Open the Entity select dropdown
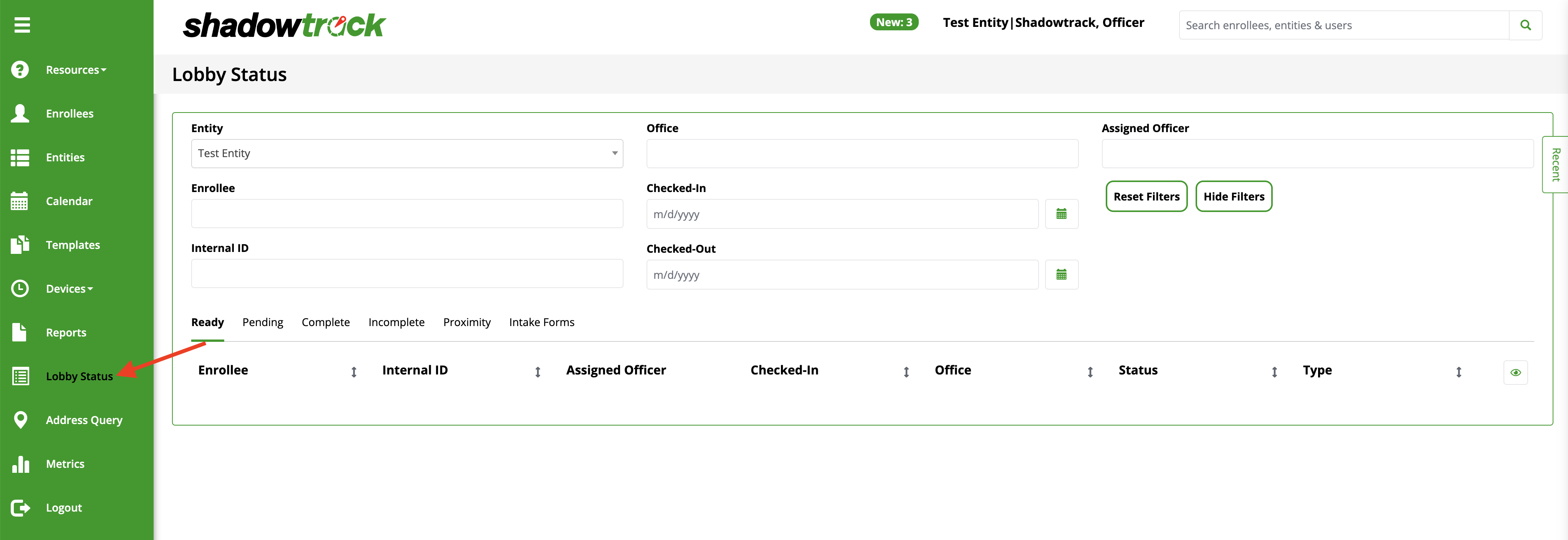Image resolution: width=1568 pixels, height=540 pixels. 407,153
